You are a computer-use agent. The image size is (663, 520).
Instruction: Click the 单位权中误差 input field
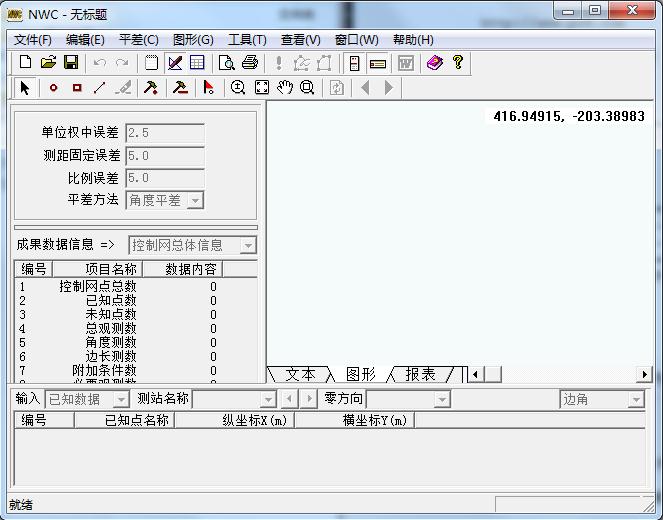click(x=165, y=133)
